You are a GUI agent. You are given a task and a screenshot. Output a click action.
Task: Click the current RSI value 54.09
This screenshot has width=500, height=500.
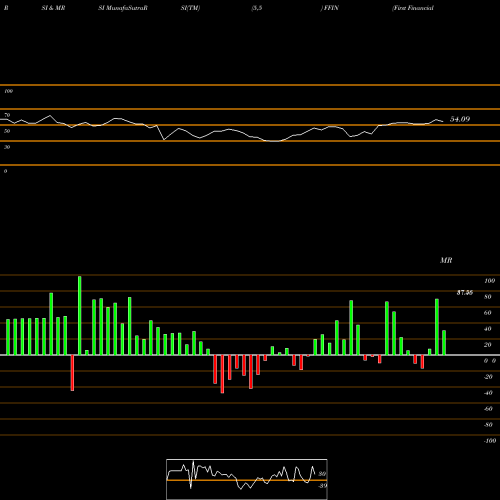[x=460, y=119]
